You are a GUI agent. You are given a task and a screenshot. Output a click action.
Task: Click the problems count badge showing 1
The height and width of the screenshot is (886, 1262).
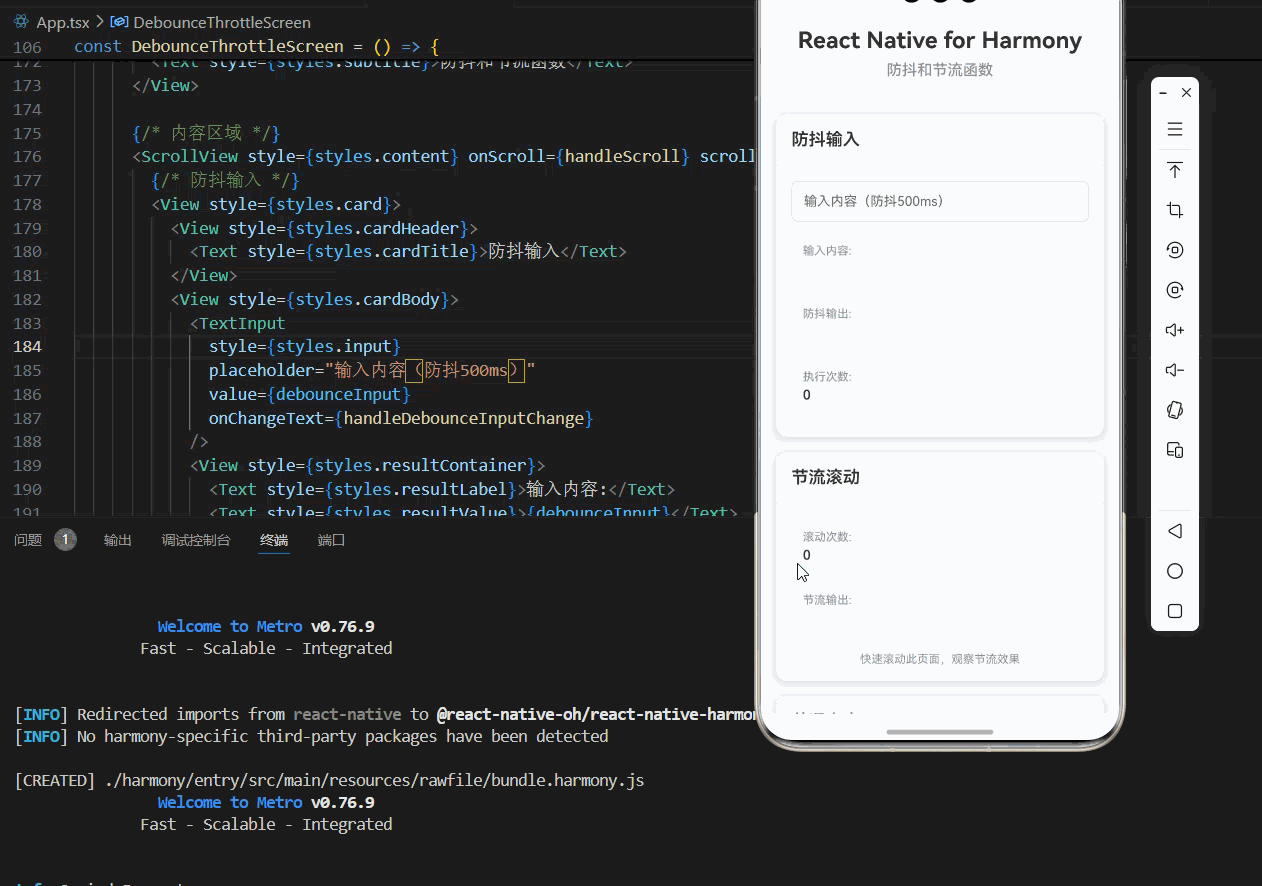(x=65, y=540)
